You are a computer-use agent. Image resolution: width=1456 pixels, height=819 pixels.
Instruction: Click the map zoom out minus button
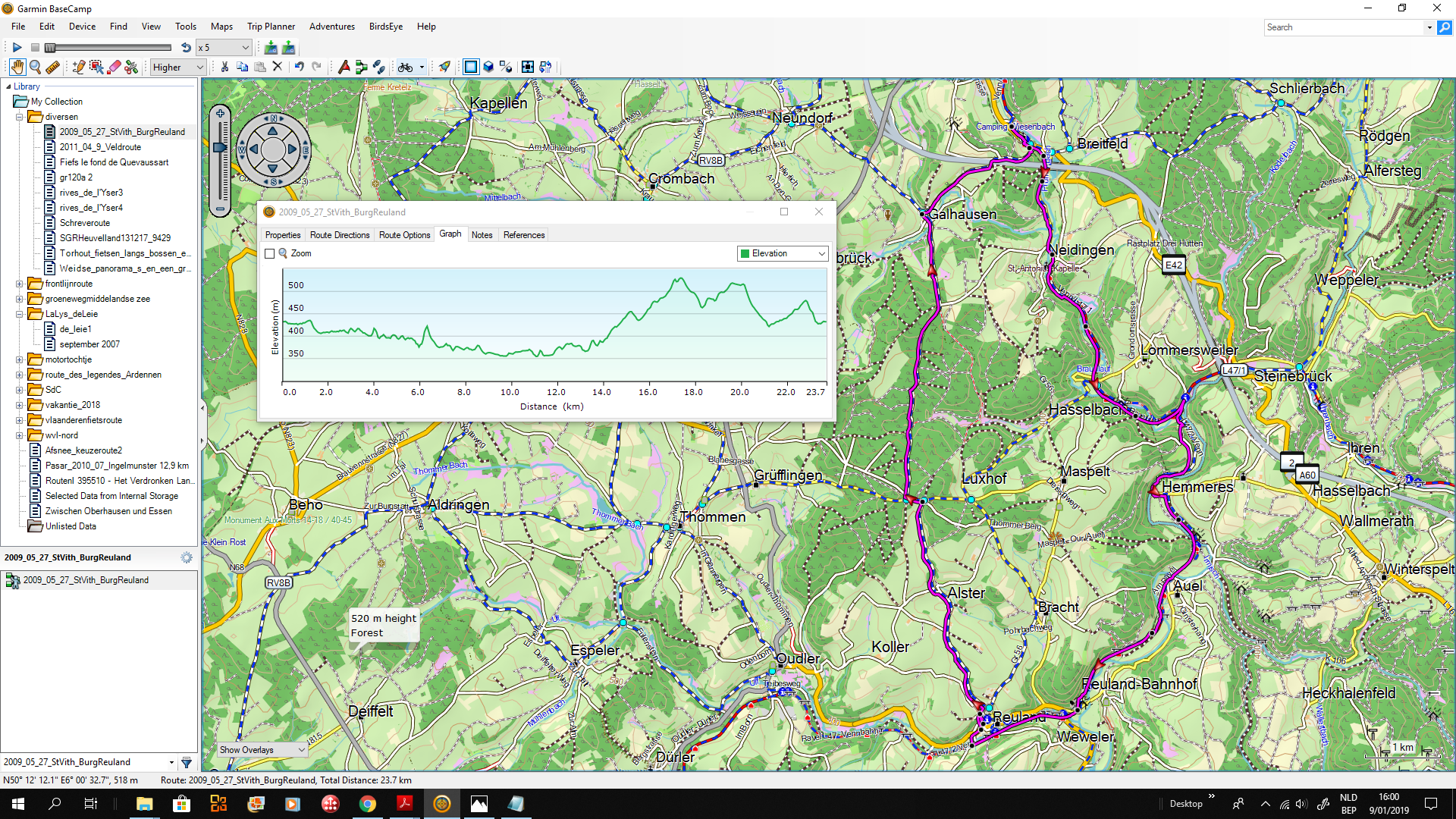tap(220, 209)
